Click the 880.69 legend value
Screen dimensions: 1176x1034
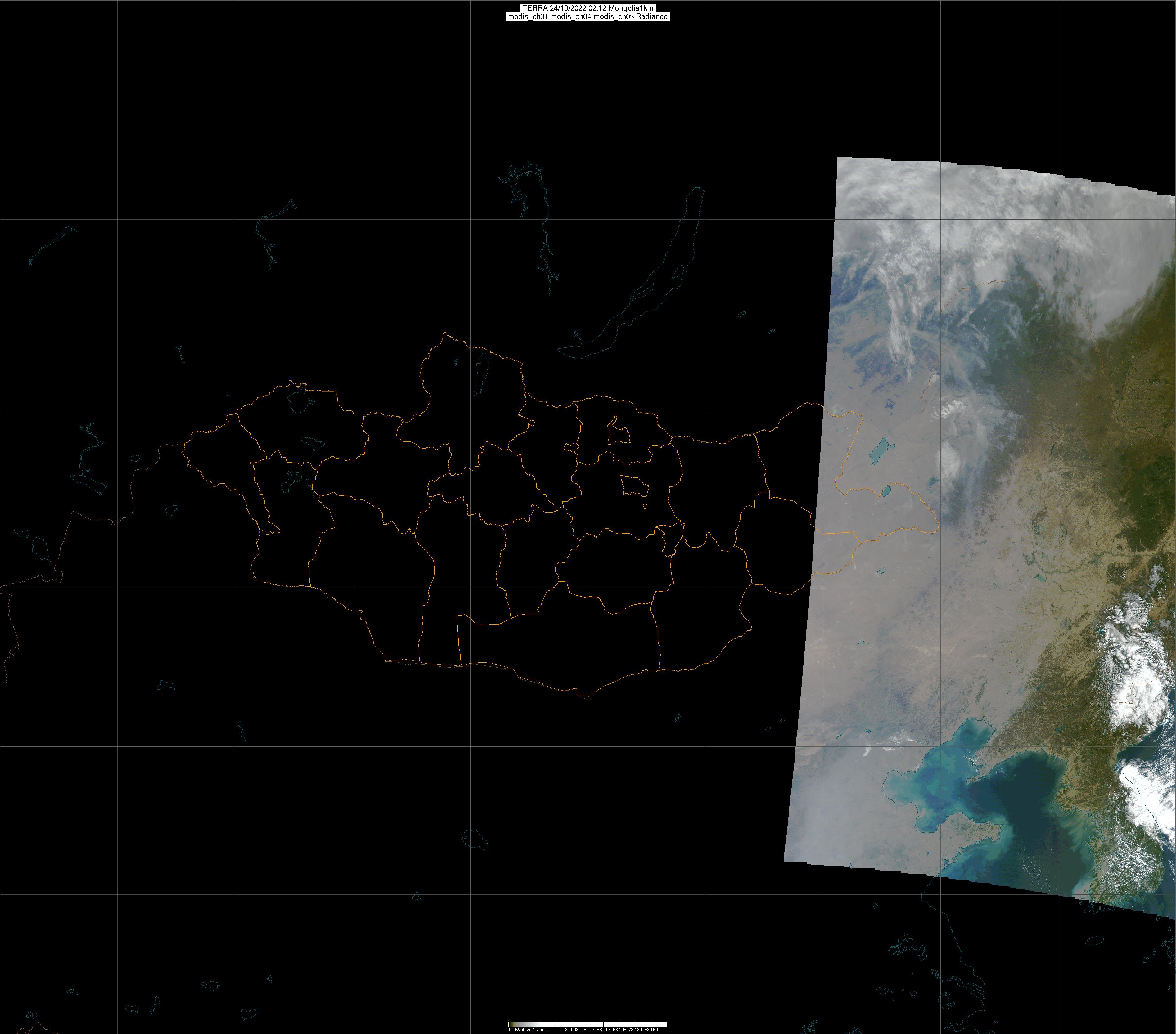tap(651, 1030)
